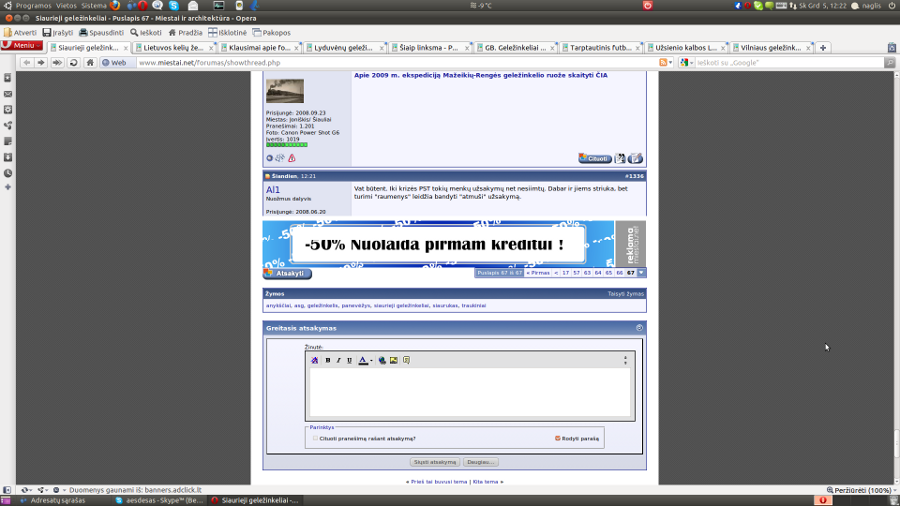The height and width of the screenshot is (506, 900).
Task: Collapse the Greitasis atsakymas panel
Action: click(x=639, y=328)
